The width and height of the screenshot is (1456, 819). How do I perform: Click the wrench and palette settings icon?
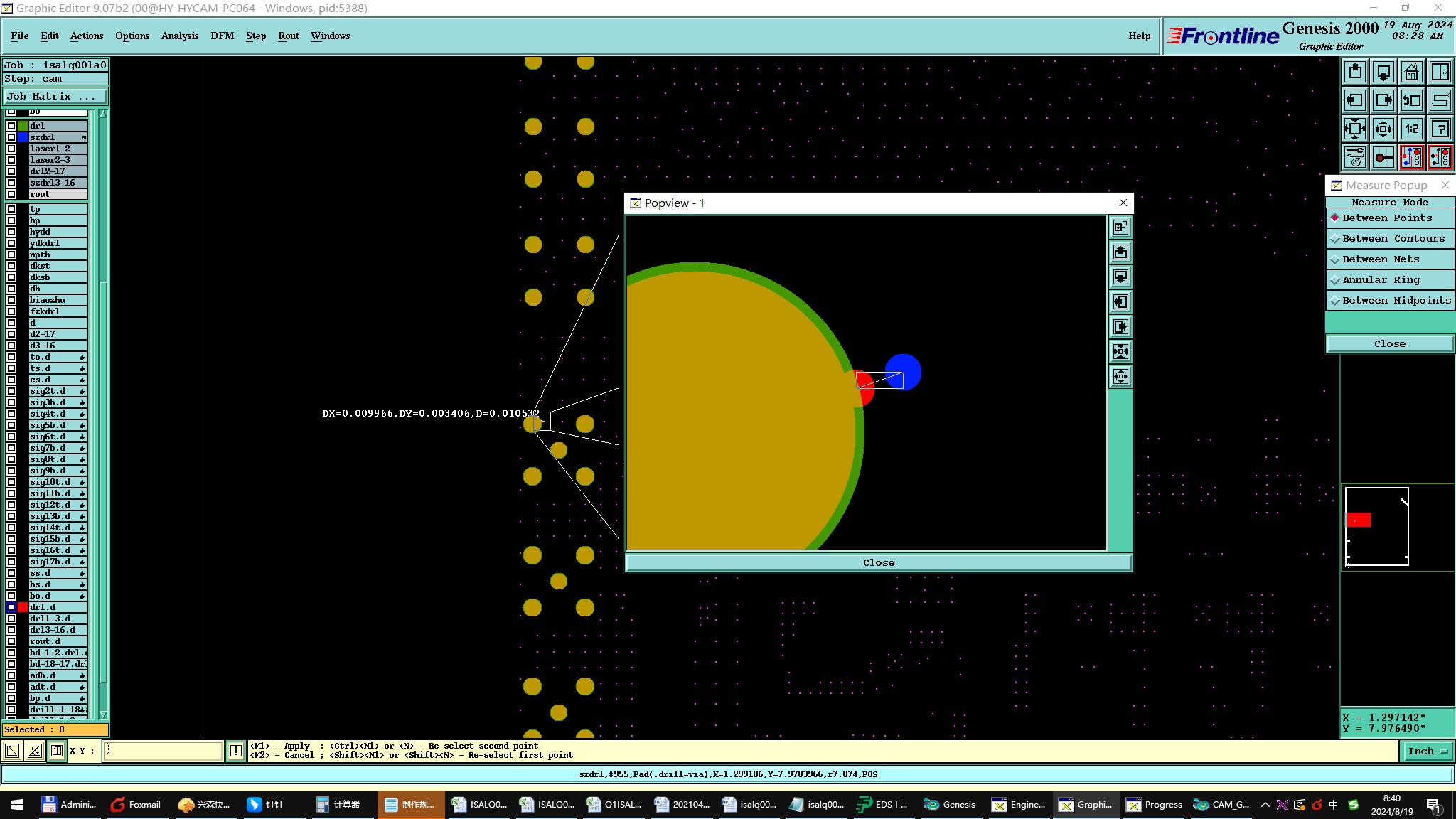click(x=1355, y=157)
